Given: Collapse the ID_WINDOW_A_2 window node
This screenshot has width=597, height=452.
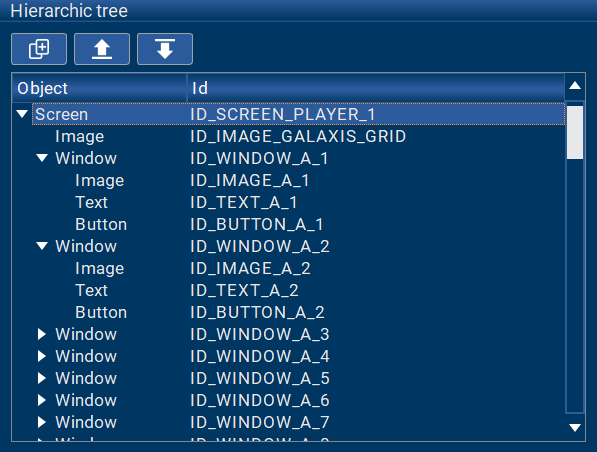Looking at the screenshot, I should (42, 246).
